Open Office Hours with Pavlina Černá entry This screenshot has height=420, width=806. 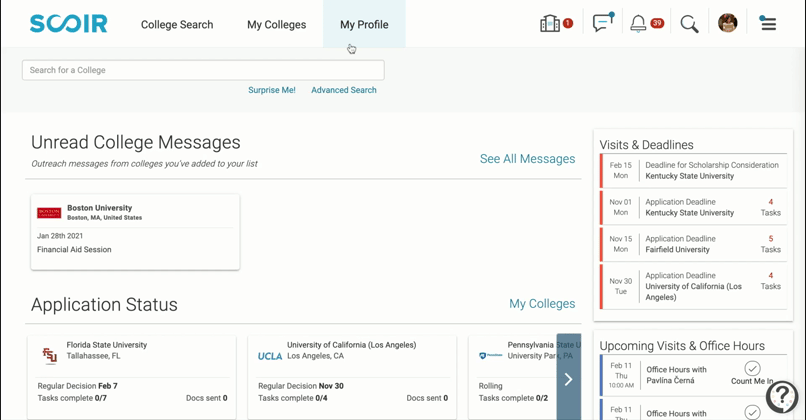pyautogui.click(x=693, y=375)
